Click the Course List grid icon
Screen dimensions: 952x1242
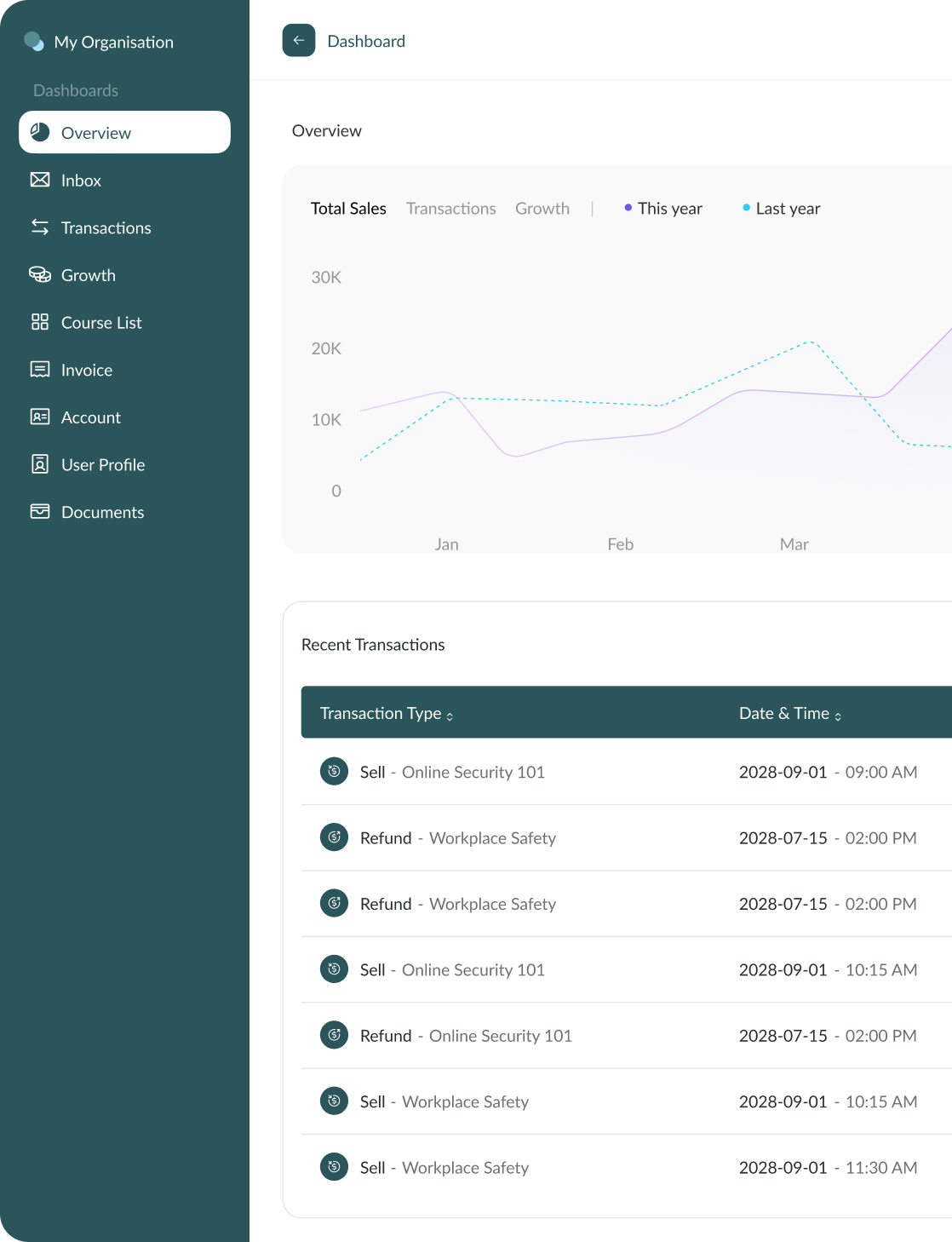click(40, 322)
